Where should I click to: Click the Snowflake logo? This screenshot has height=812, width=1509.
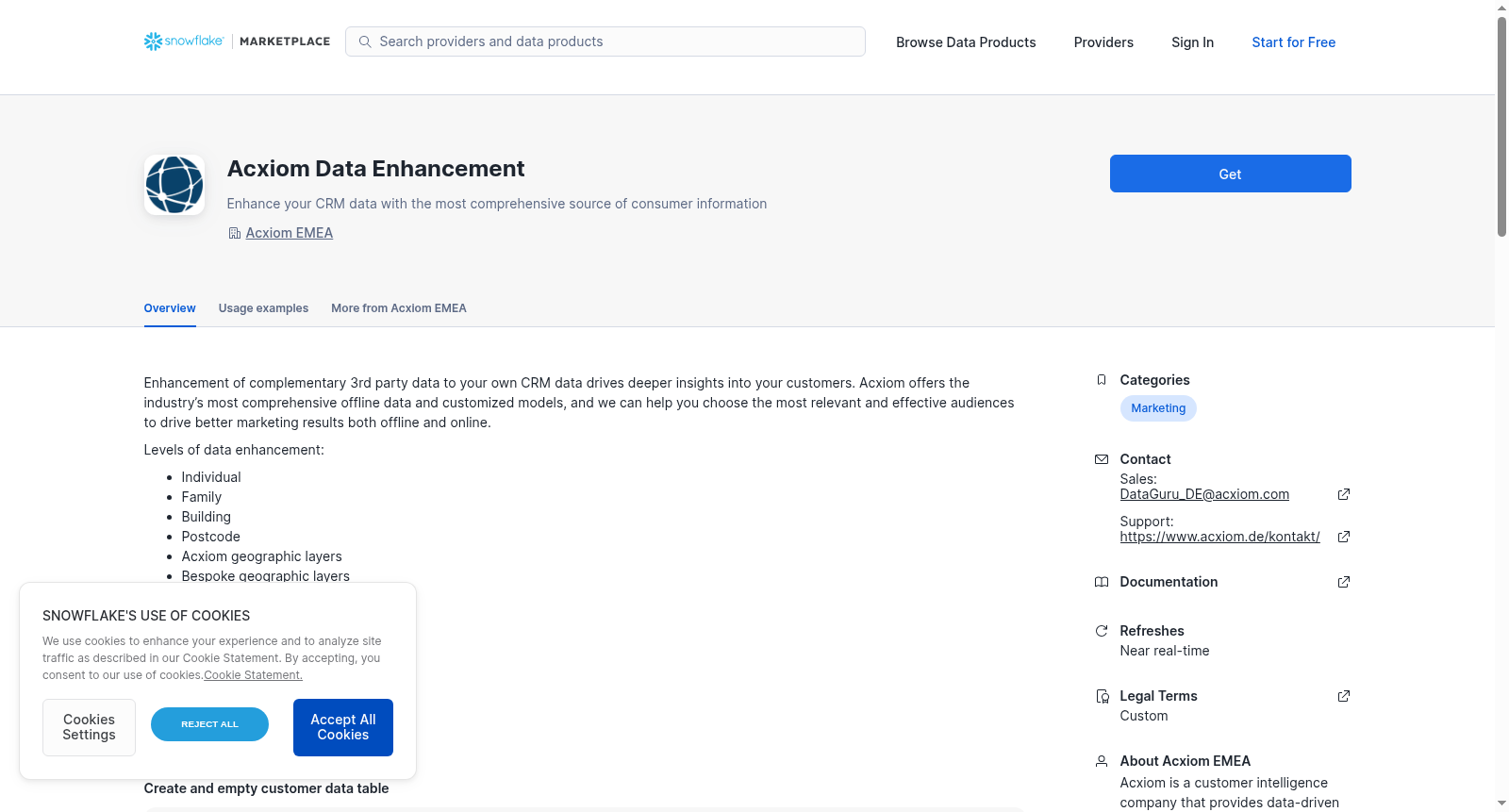pyautogui.click(x=184, y=41)
